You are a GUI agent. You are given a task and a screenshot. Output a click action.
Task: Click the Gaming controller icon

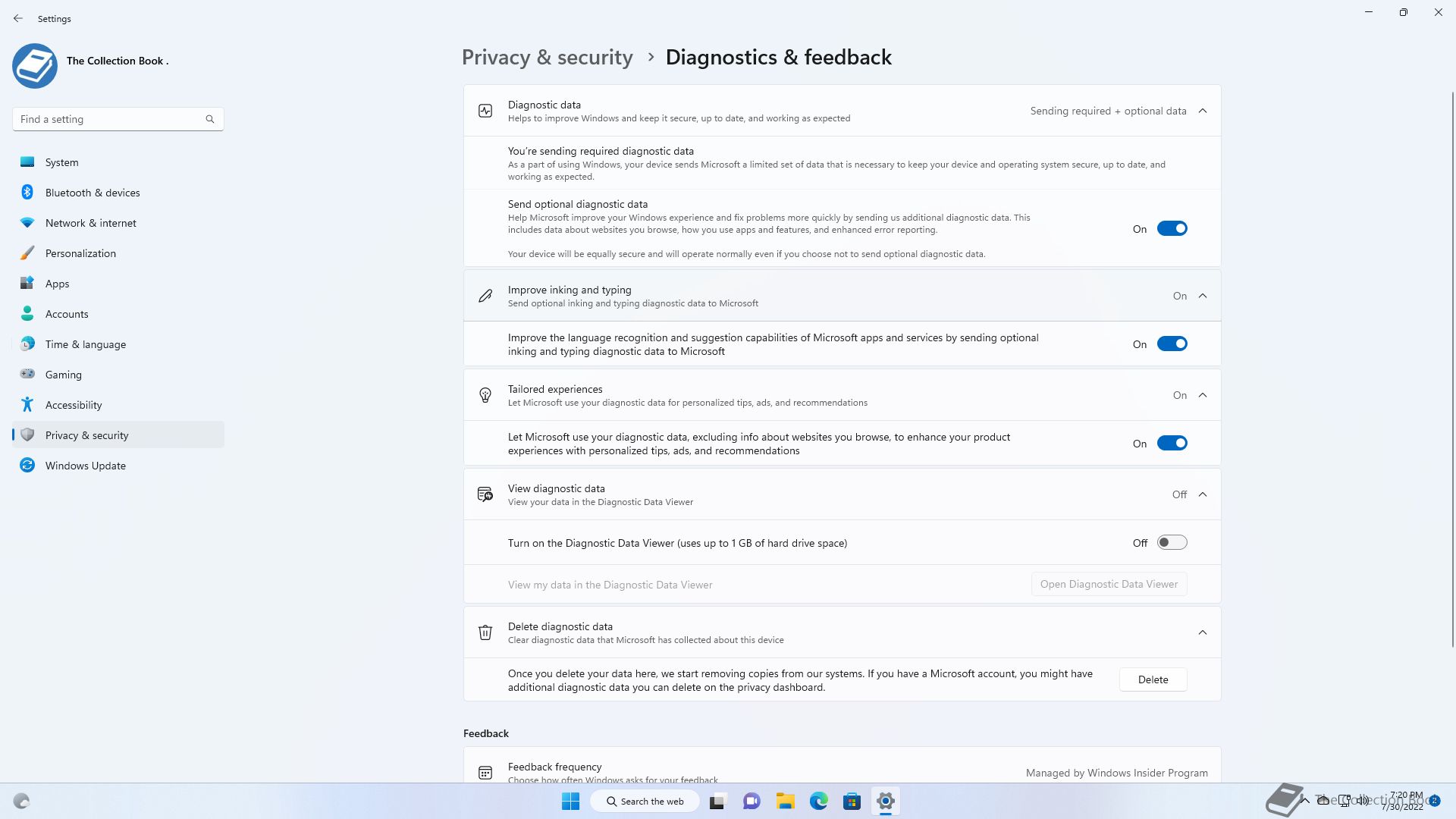27,374
